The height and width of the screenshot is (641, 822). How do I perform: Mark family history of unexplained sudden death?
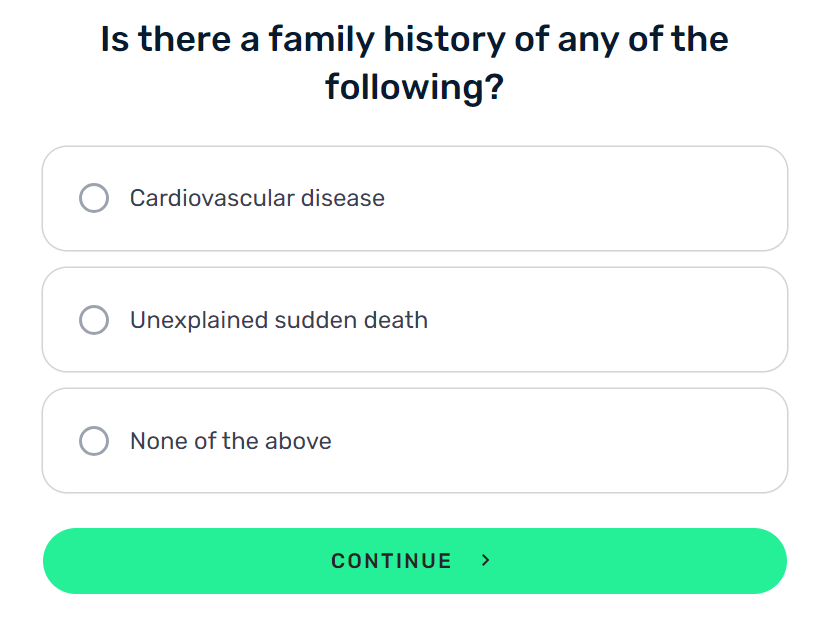point(415,320)
